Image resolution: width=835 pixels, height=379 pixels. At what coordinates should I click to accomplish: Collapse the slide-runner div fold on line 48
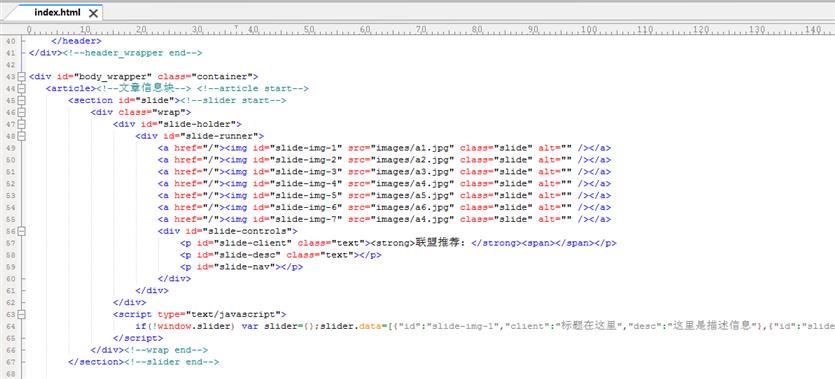(21, 136)
